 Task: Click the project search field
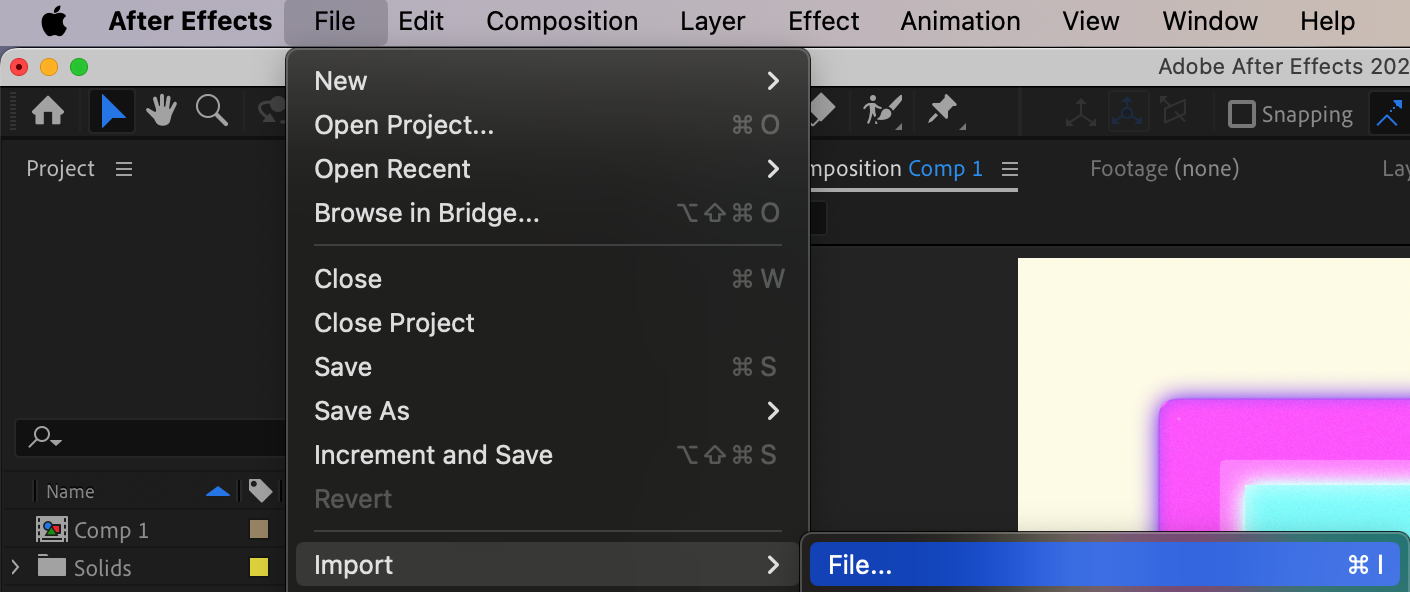tap(150, 437)
